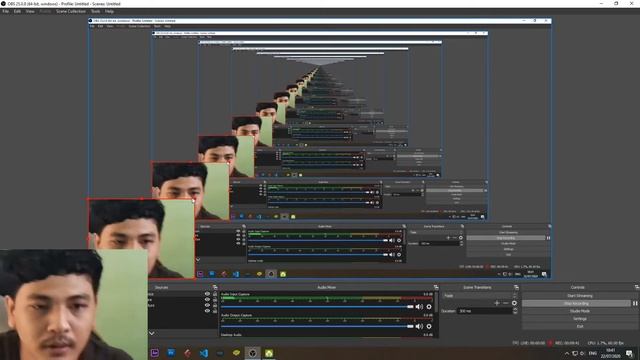Click the transition Duration field
Screen dimensions: 640x360
[x=485, y=311]
